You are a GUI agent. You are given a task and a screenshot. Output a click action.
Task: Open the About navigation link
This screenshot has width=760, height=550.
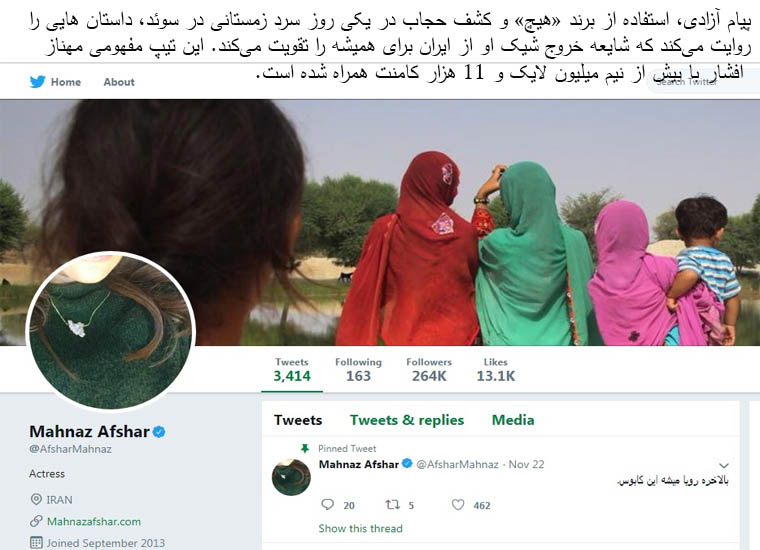point(119,82)
